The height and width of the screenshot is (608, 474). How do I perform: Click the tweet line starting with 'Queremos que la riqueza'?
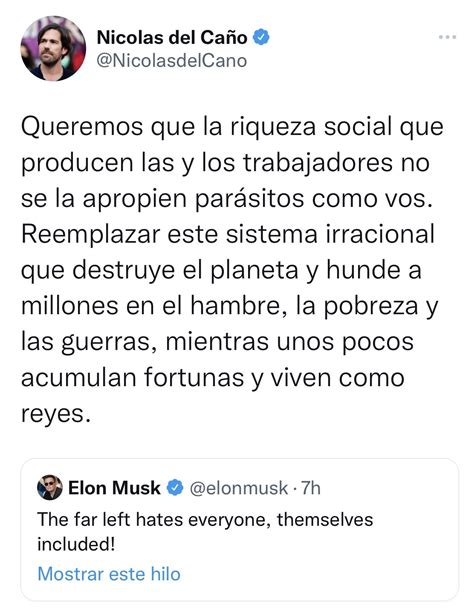coord(232,128)
